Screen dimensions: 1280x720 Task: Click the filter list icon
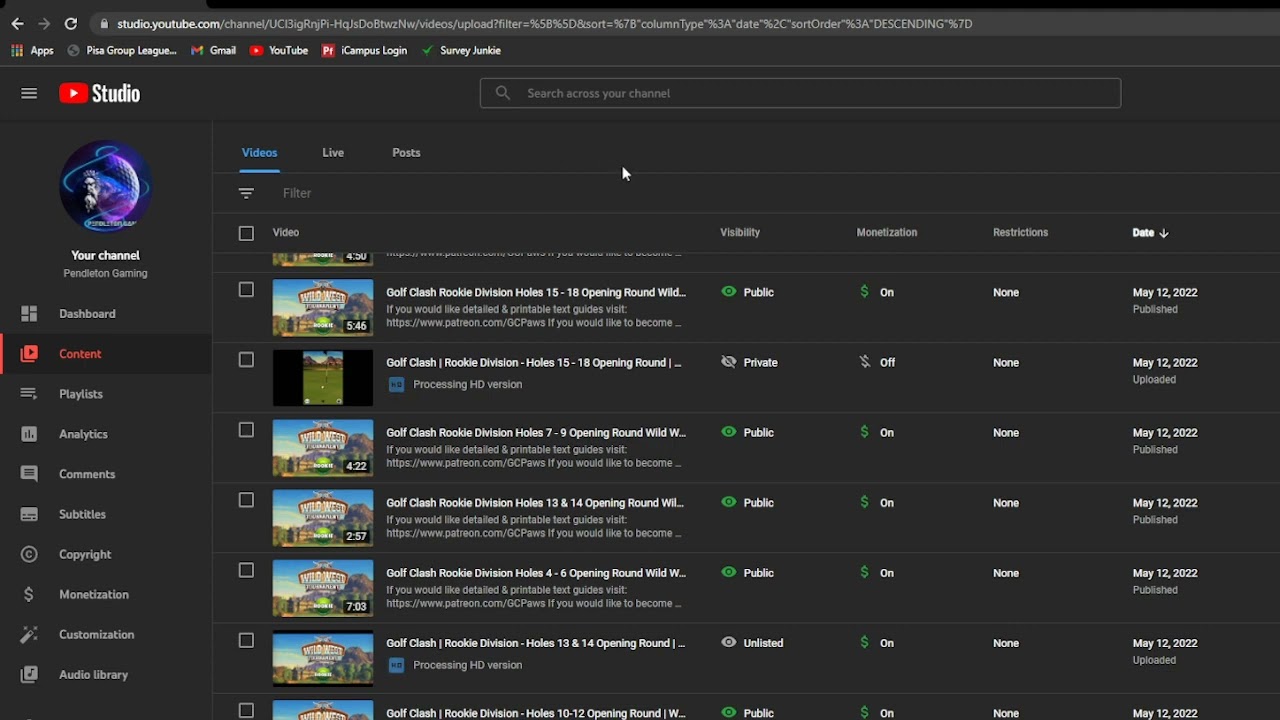(246, 193)
